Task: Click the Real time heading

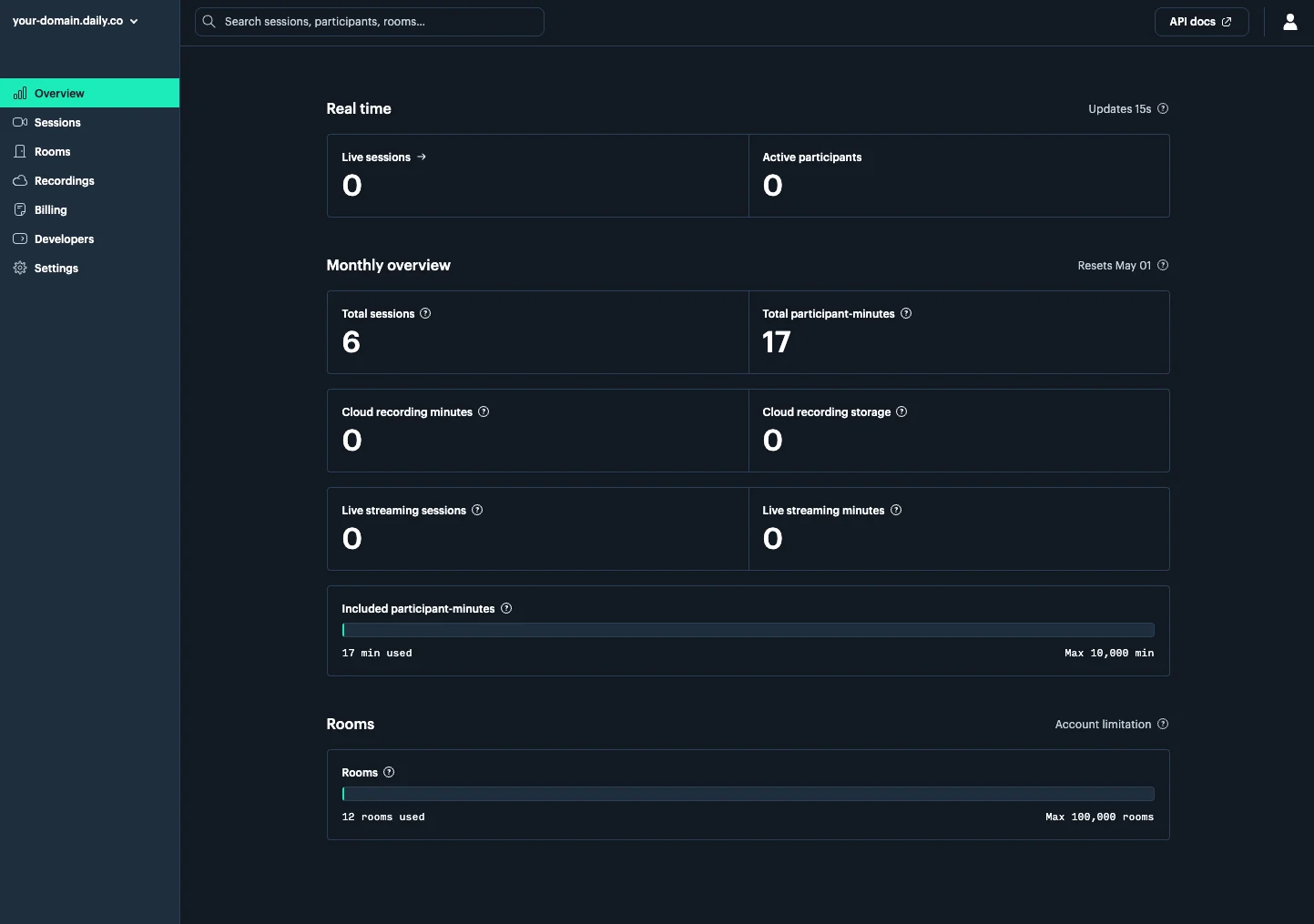Action: 359,108
